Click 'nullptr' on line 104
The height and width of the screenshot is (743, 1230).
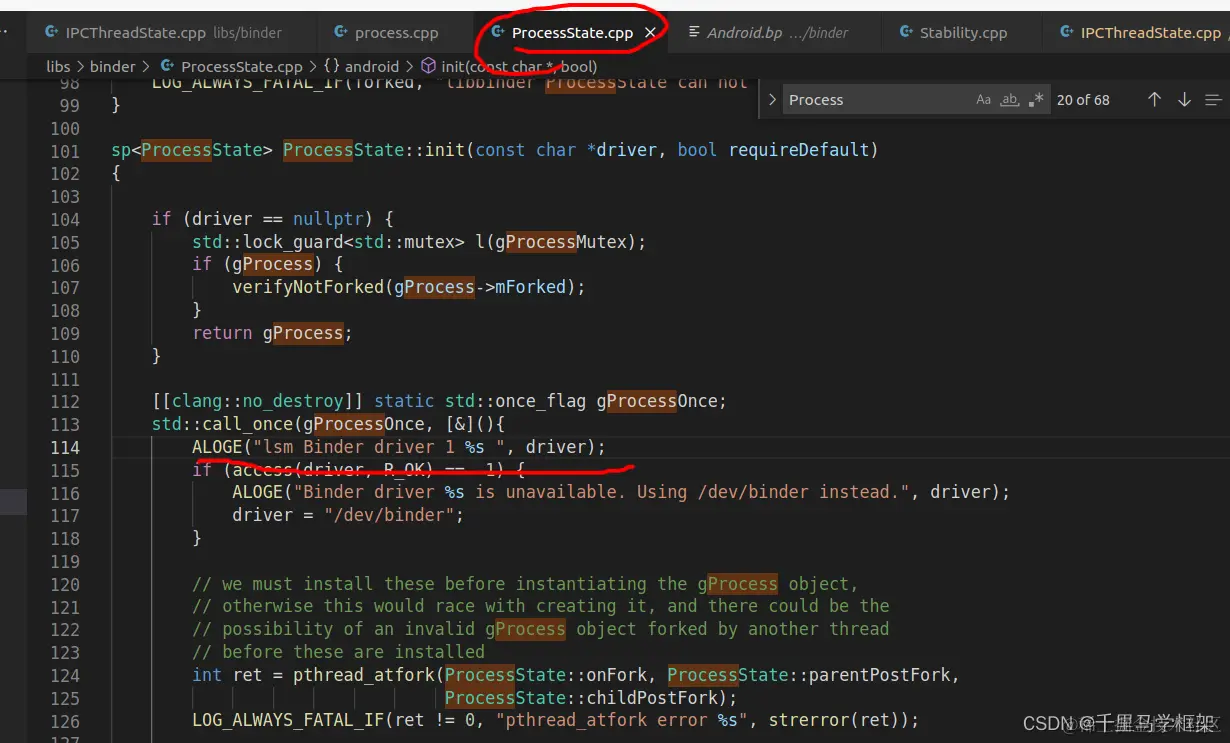328,219
